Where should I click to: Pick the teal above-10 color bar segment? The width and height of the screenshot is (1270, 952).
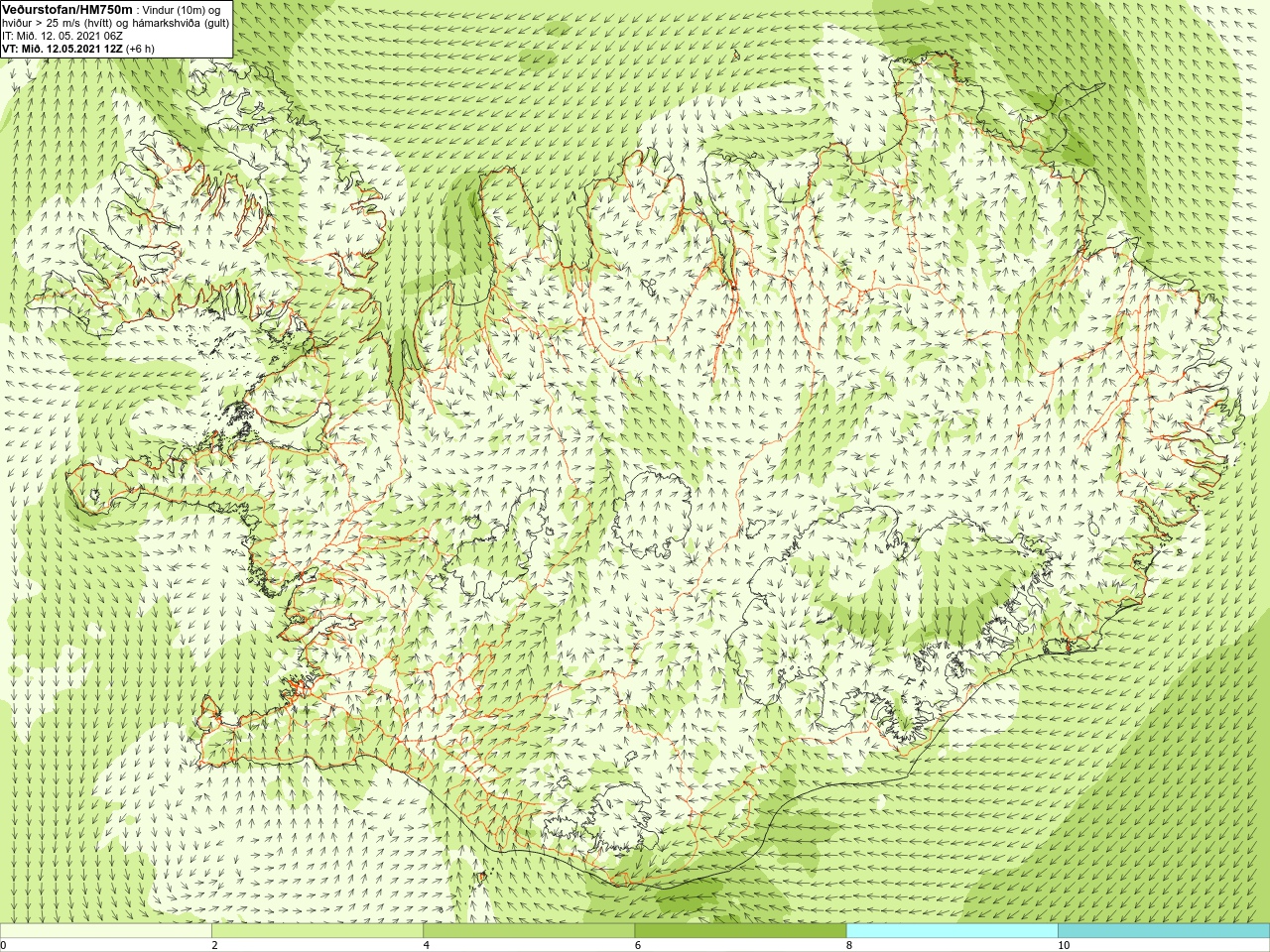(1164, 931)
